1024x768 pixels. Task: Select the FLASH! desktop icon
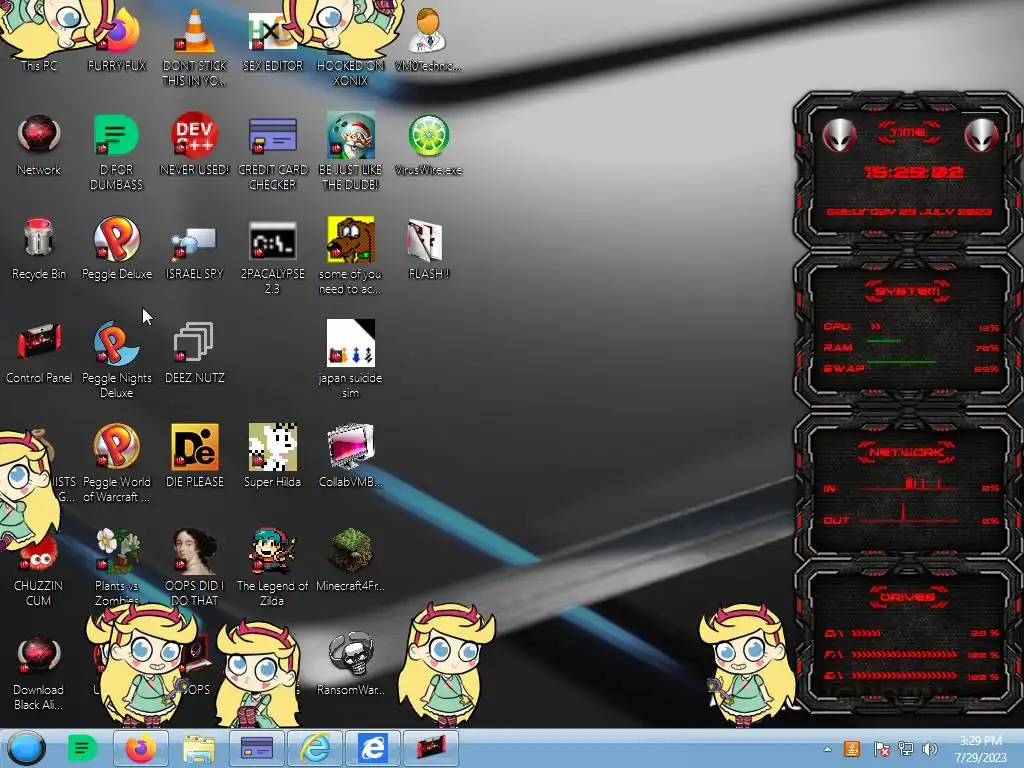click(428, 249)
